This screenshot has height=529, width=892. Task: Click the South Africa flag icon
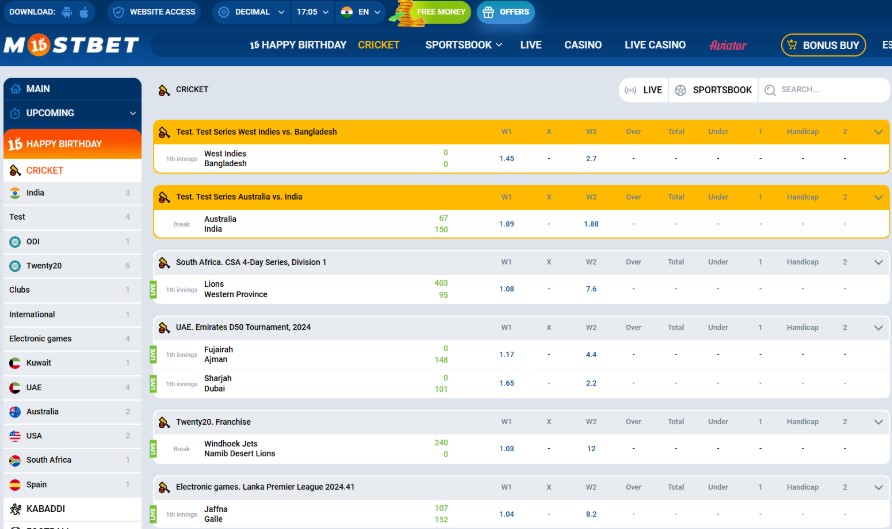pyautogui.click(x=15, y=460)
